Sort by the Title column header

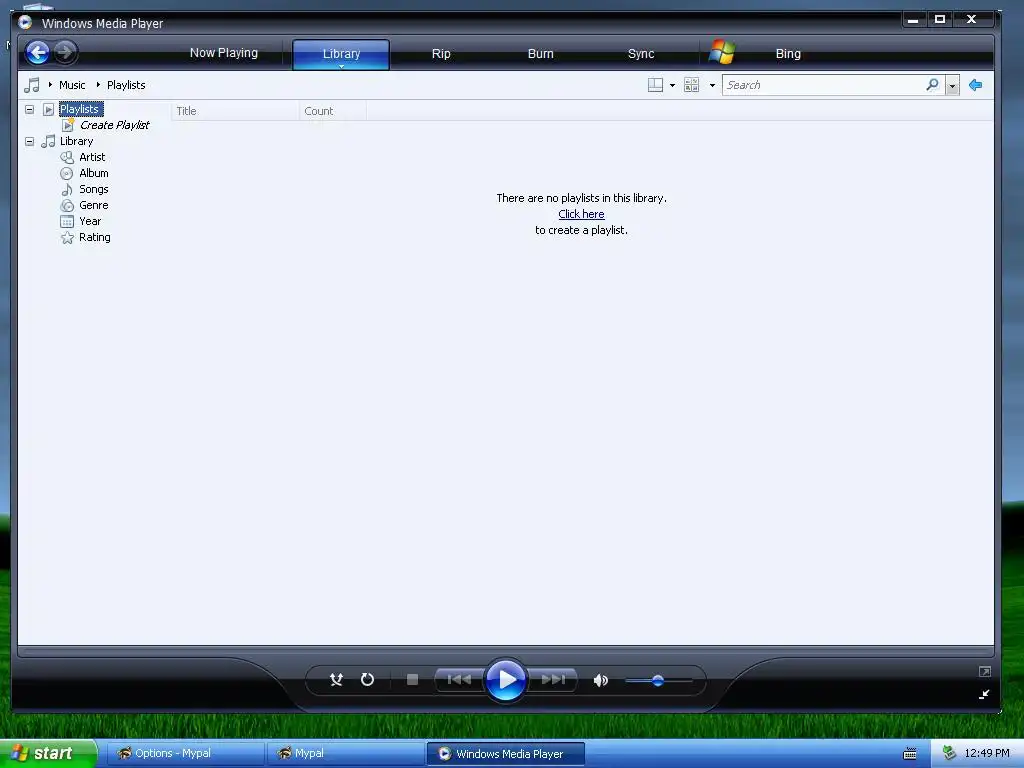(235, 111)
